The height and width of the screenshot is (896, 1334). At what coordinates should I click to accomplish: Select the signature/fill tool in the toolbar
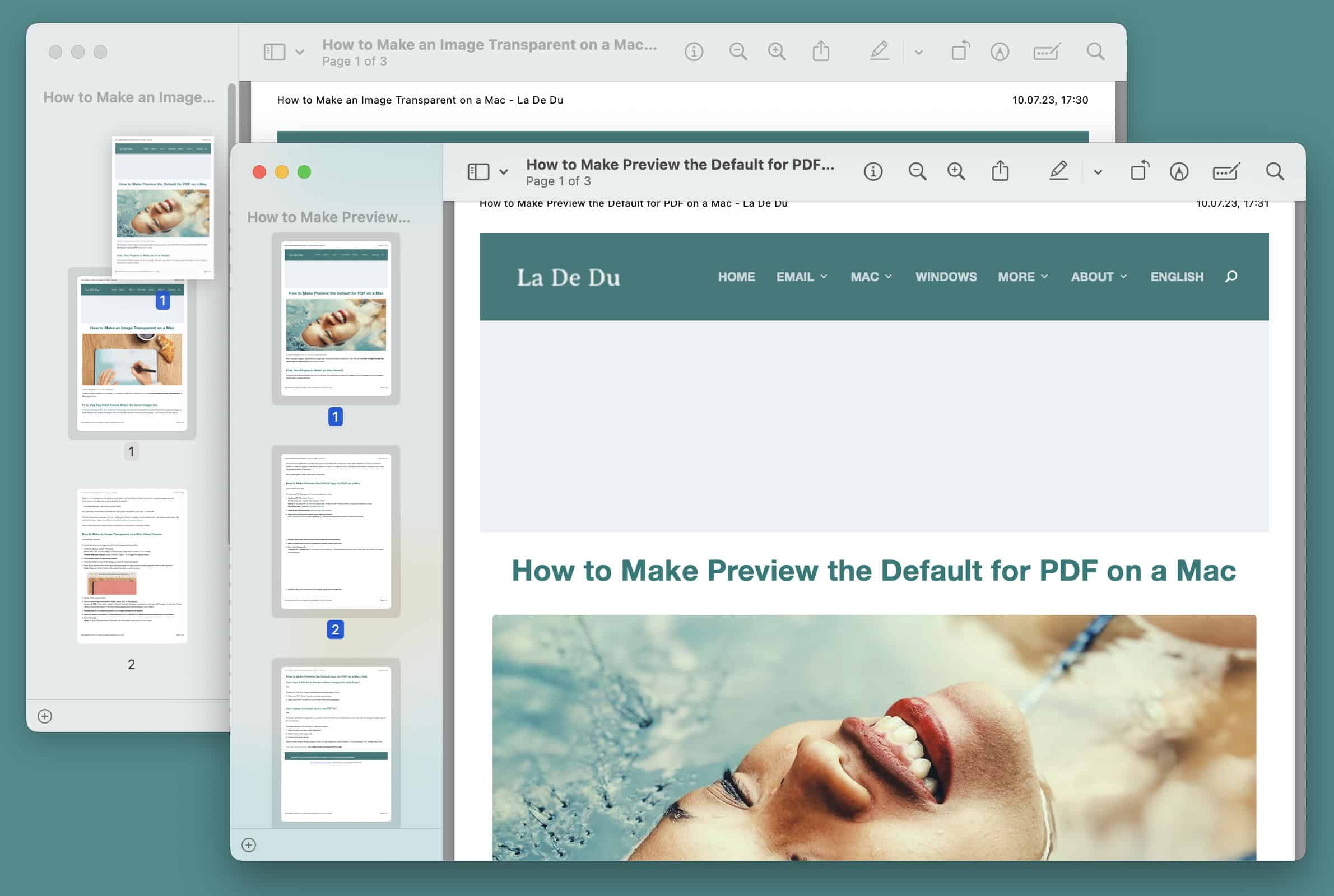point(1225,171)
